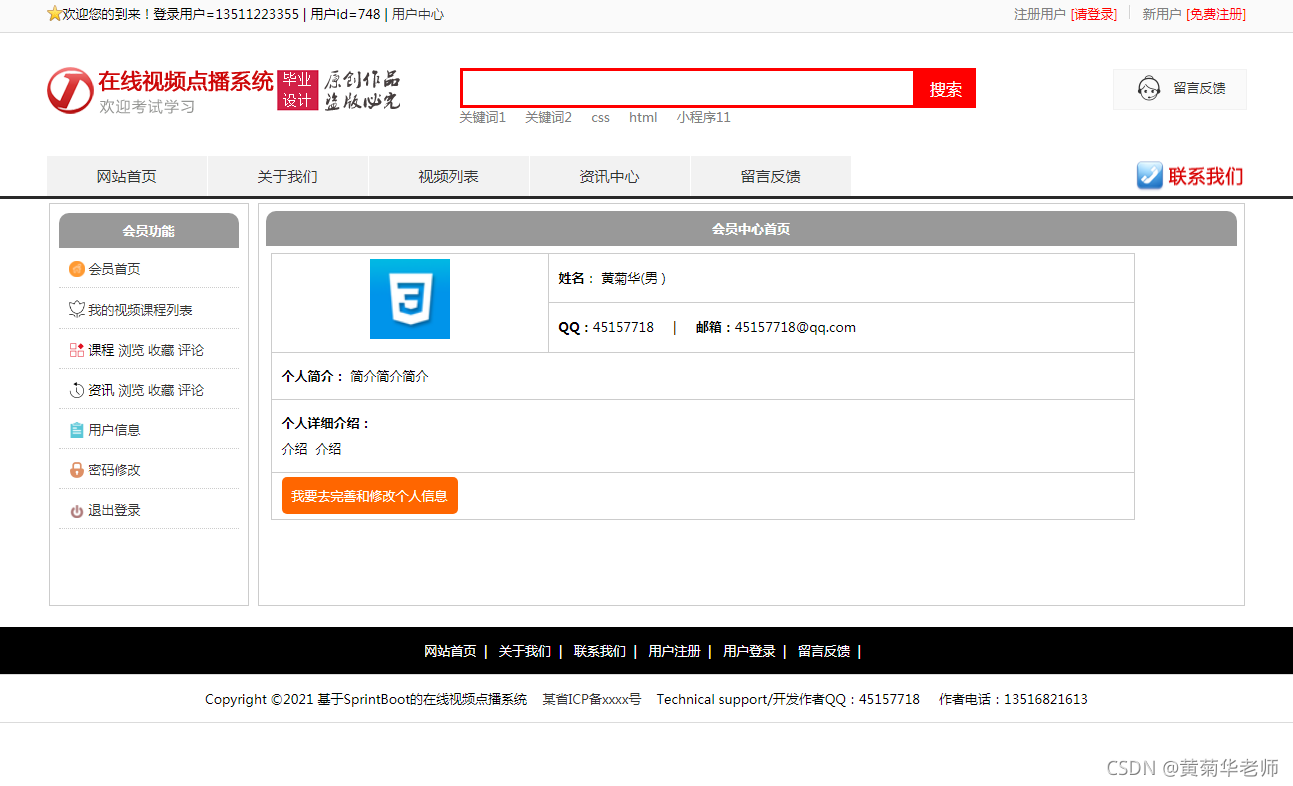
Task: Click the lock icon for 密码修改
Action: [x=77, y=469]
